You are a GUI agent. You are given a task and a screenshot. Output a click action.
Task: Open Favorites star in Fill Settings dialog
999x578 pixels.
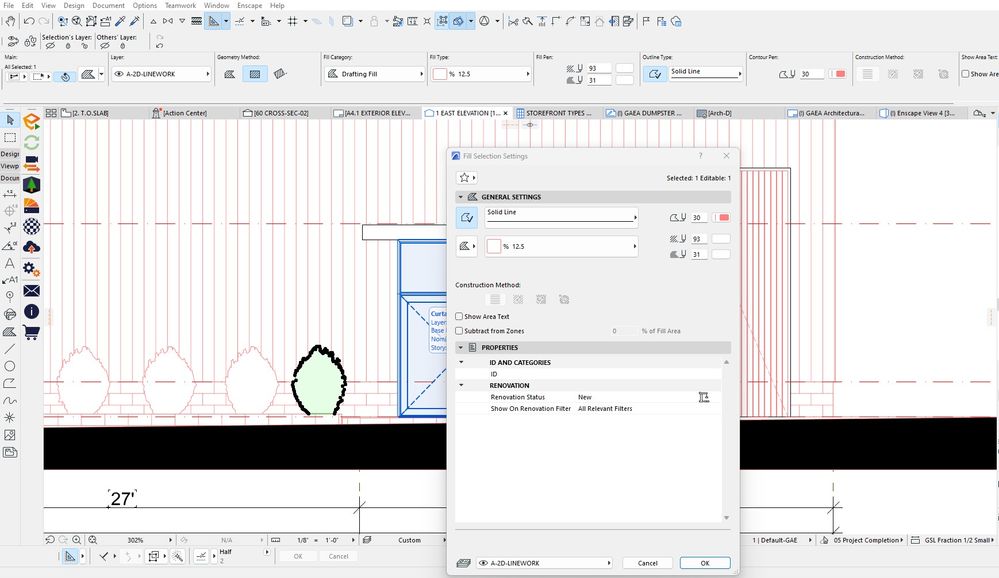[466, 177]
